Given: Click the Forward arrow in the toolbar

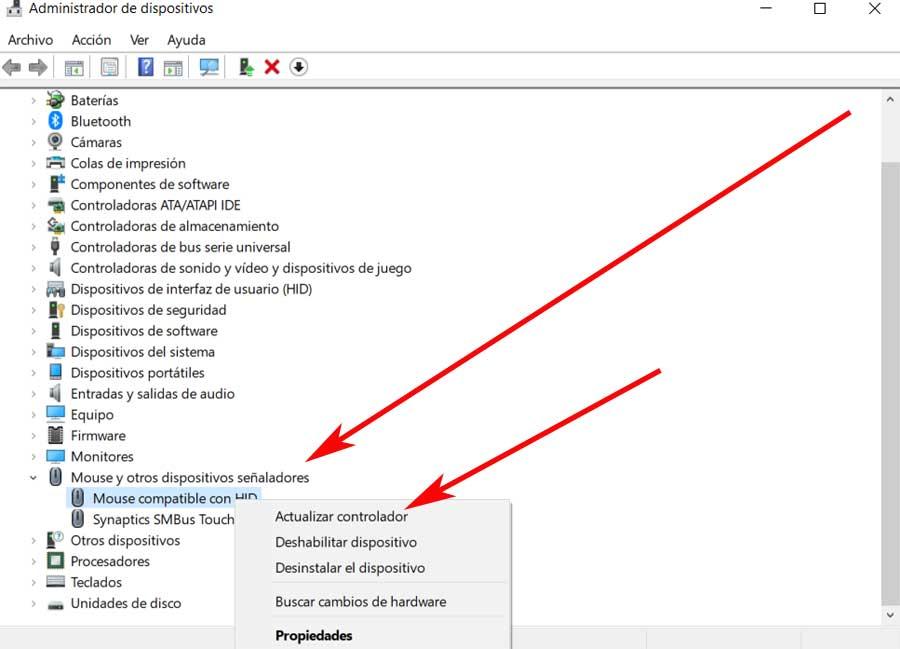Looking at the screenshot, I should 38,68.
